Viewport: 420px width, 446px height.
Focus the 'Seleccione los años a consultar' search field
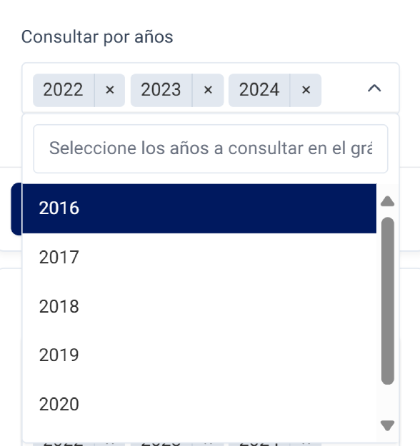pyautogui.click(x=211, y=149)
